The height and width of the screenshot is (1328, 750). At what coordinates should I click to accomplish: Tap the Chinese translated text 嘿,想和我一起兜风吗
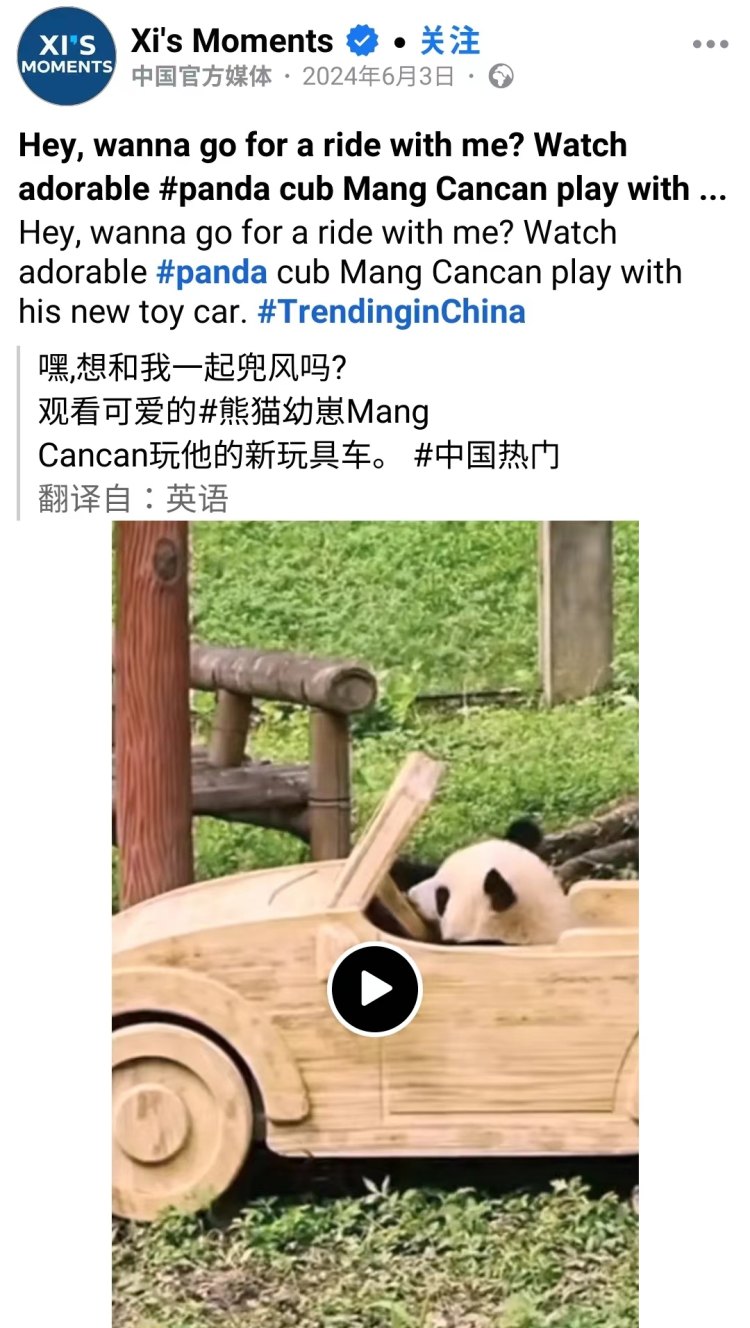[191, 368]
